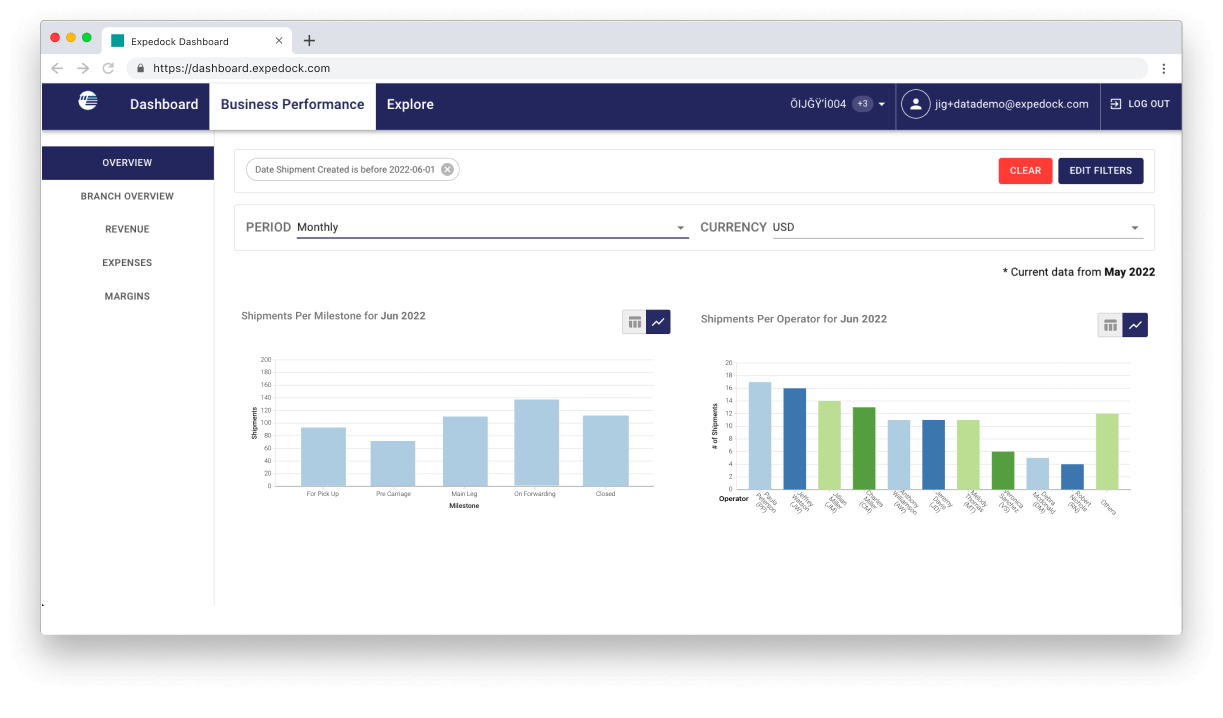Remove the Date Shipment Created filter chip

(x=448, y=169)
